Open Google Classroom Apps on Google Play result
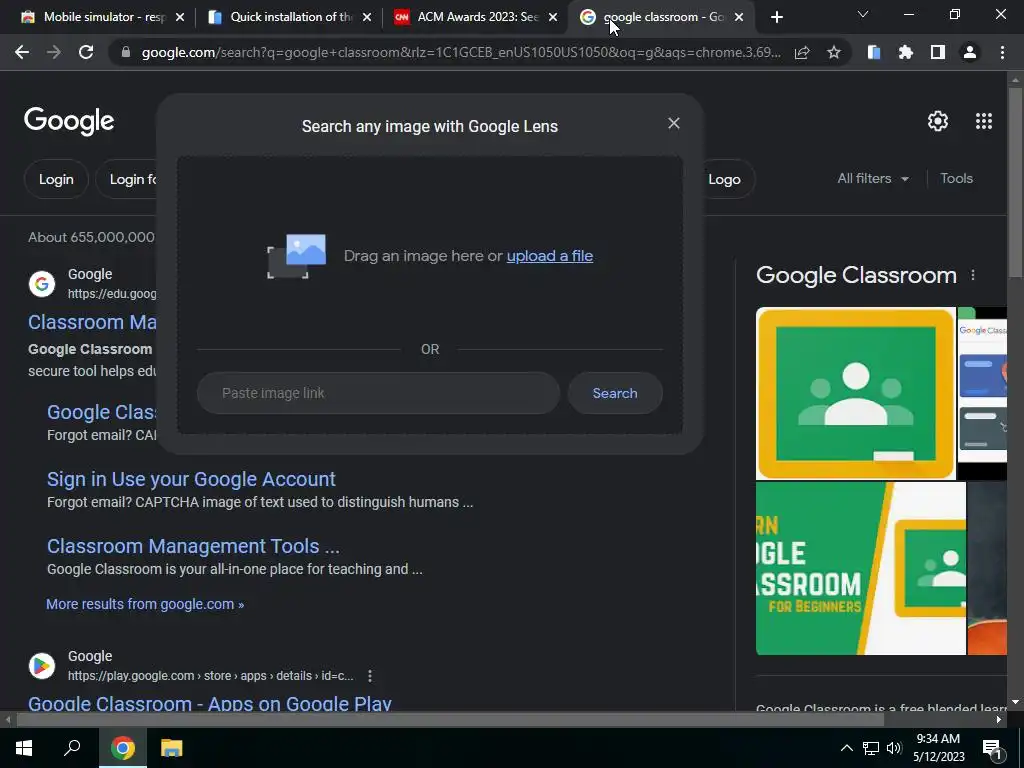The height and width of the screenshot is (768, 1024). pyautogui.click(x=210, y=703)
